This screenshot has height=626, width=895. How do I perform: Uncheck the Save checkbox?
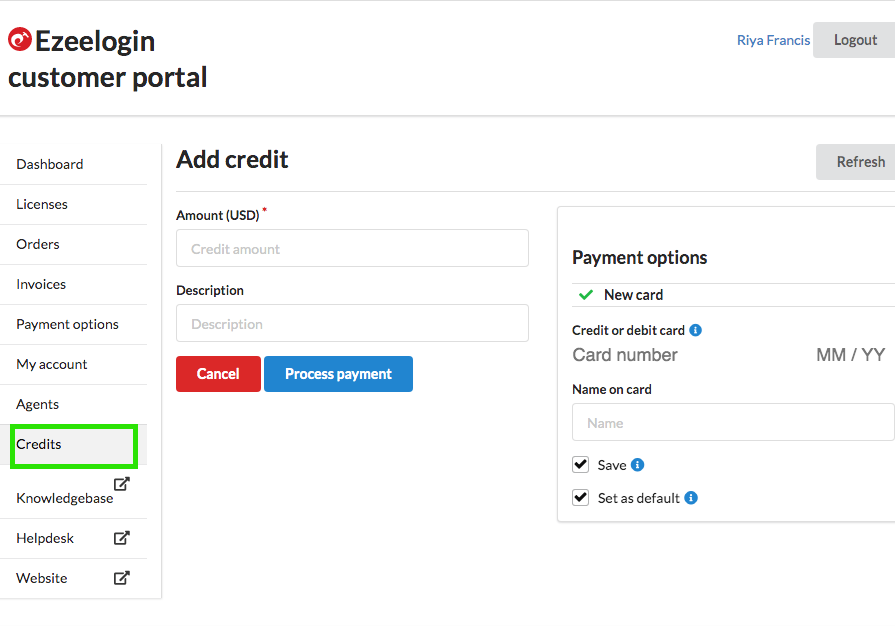point(580,465)
